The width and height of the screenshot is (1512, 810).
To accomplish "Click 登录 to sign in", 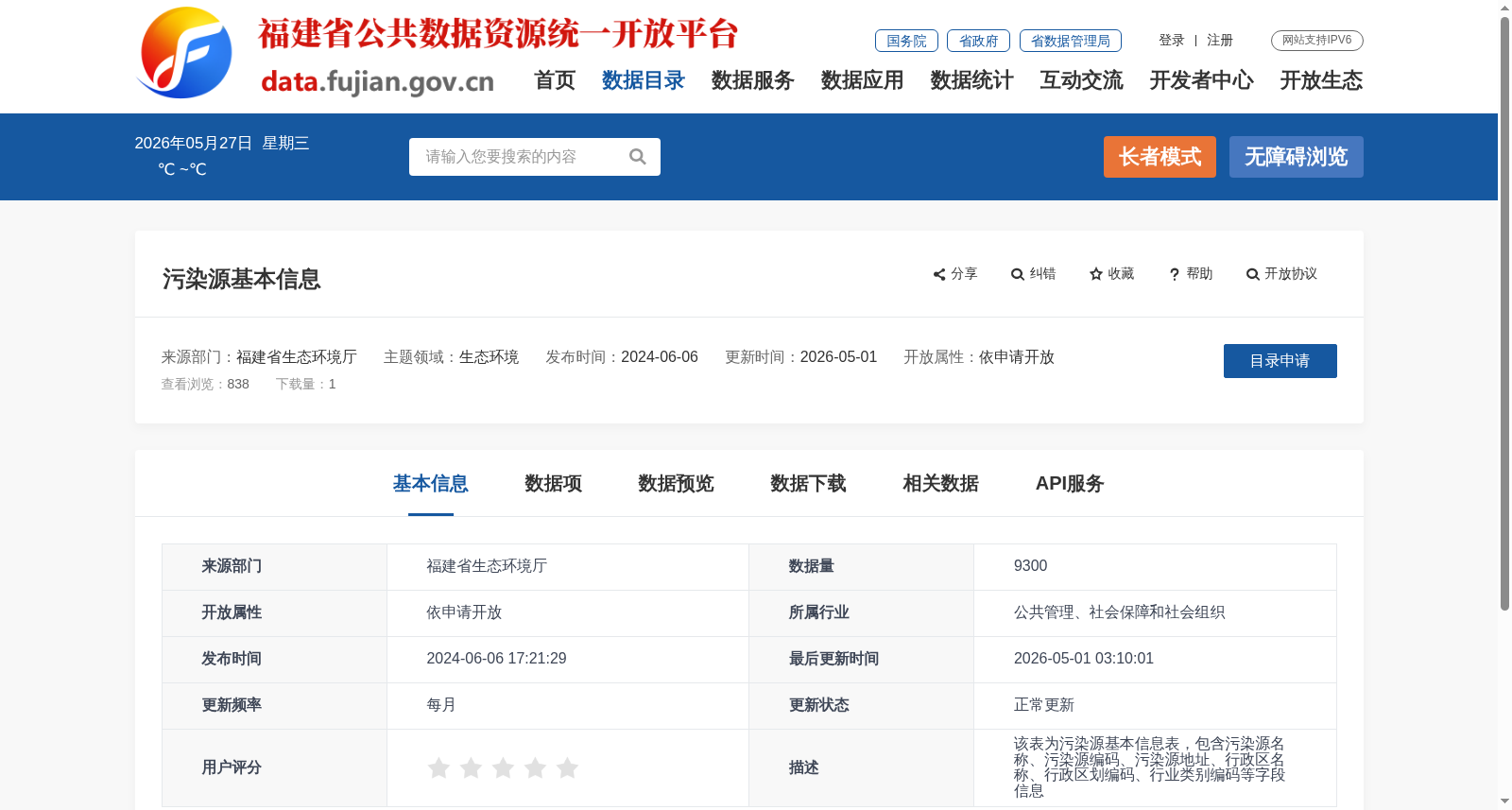I will 1172,41.
